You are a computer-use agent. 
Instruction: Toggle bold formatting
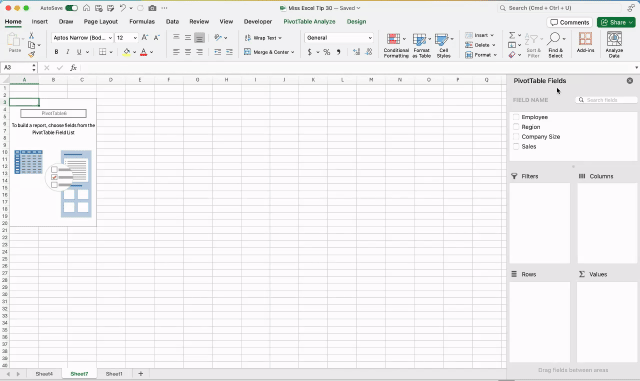[x=56, y=52]
